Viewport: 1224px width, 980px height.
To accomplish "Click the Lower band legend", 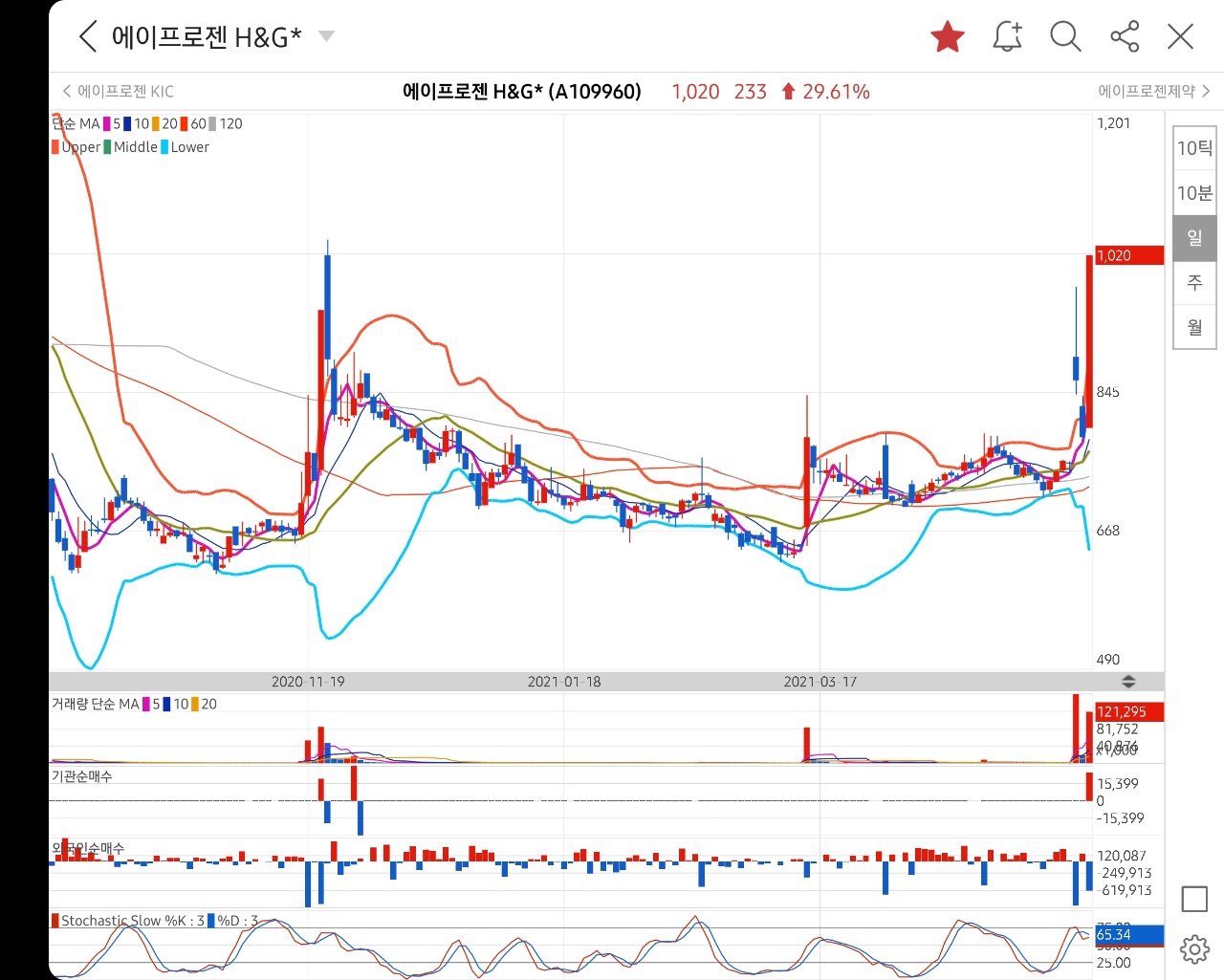I will tap(185, 147).
